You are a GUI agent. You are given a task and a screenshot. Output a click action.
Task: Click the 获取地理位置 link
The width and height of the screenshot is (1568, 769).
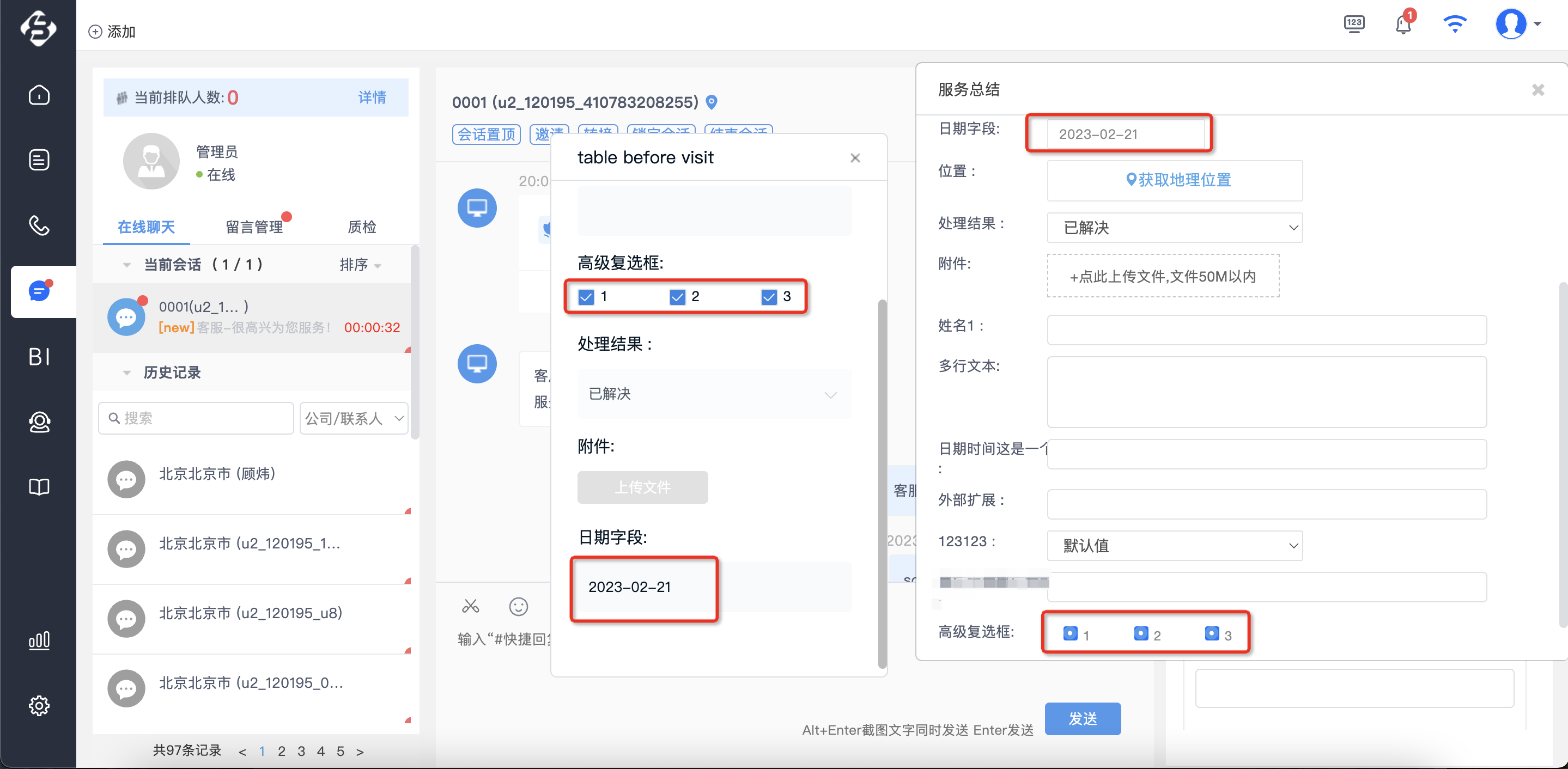[x=1178, y=180]
